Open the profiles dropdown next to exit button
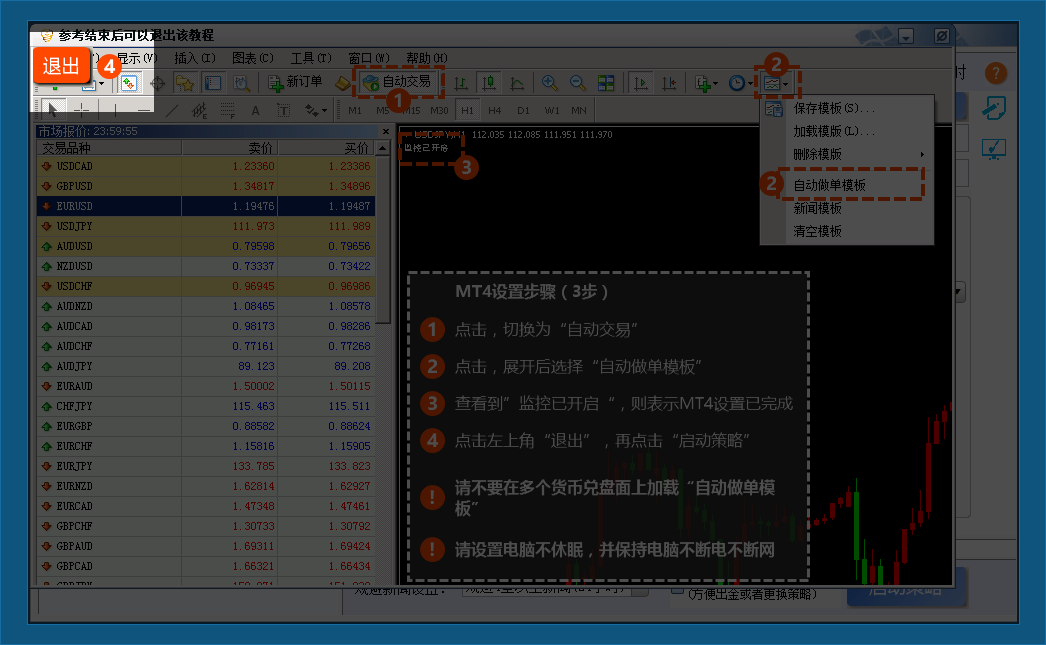 tap(93, 85)
